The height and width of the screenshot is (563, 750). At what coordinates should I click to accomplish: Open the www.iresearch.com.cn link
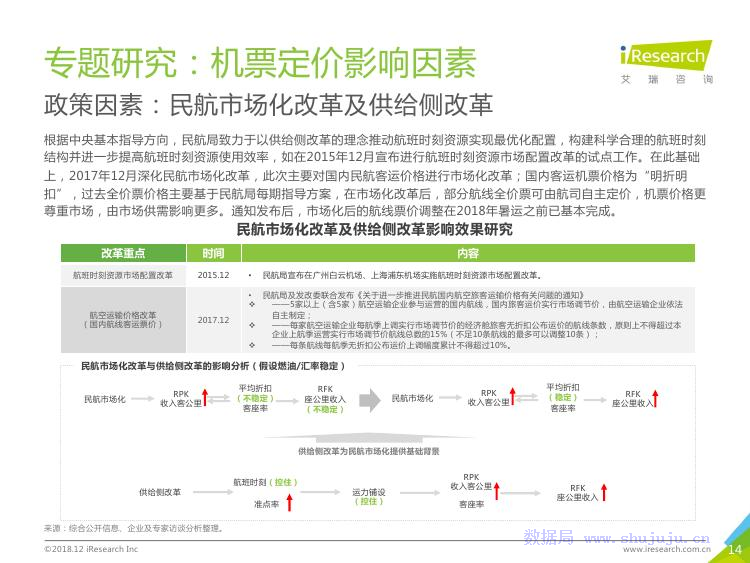(x=666, y=549)
